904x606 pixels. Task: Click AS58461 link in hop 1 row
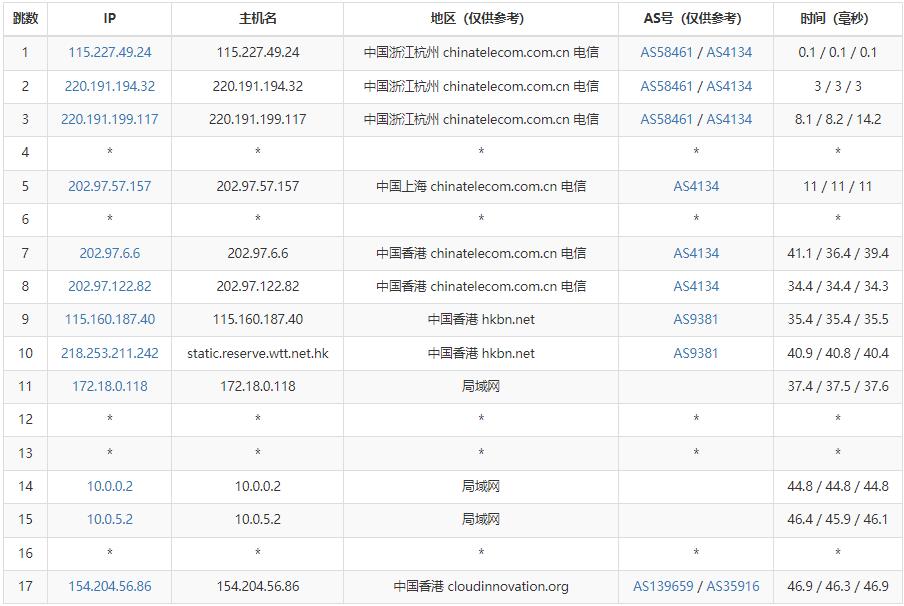[666, 52]
